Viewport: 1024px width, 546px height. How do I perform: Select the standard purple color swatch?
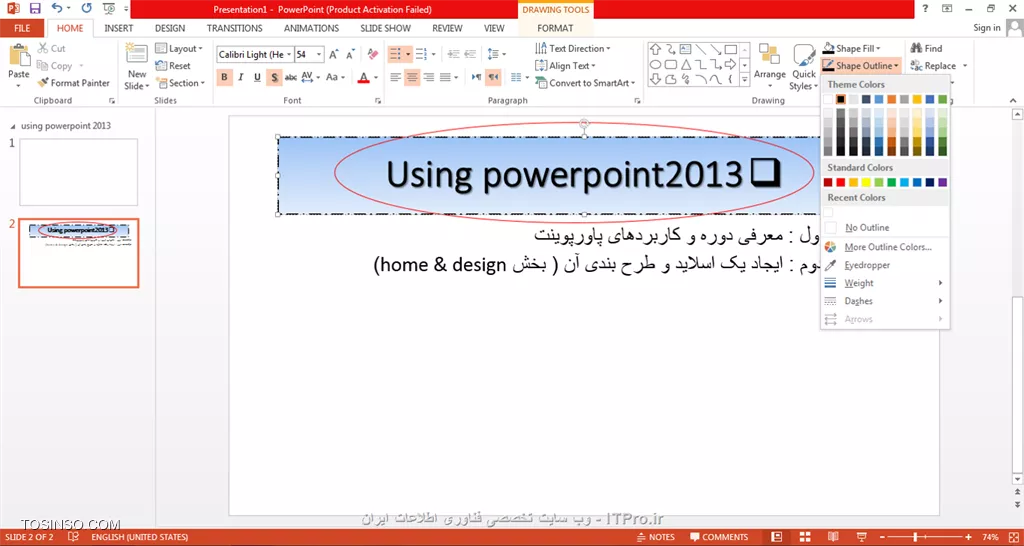point(942,182)
